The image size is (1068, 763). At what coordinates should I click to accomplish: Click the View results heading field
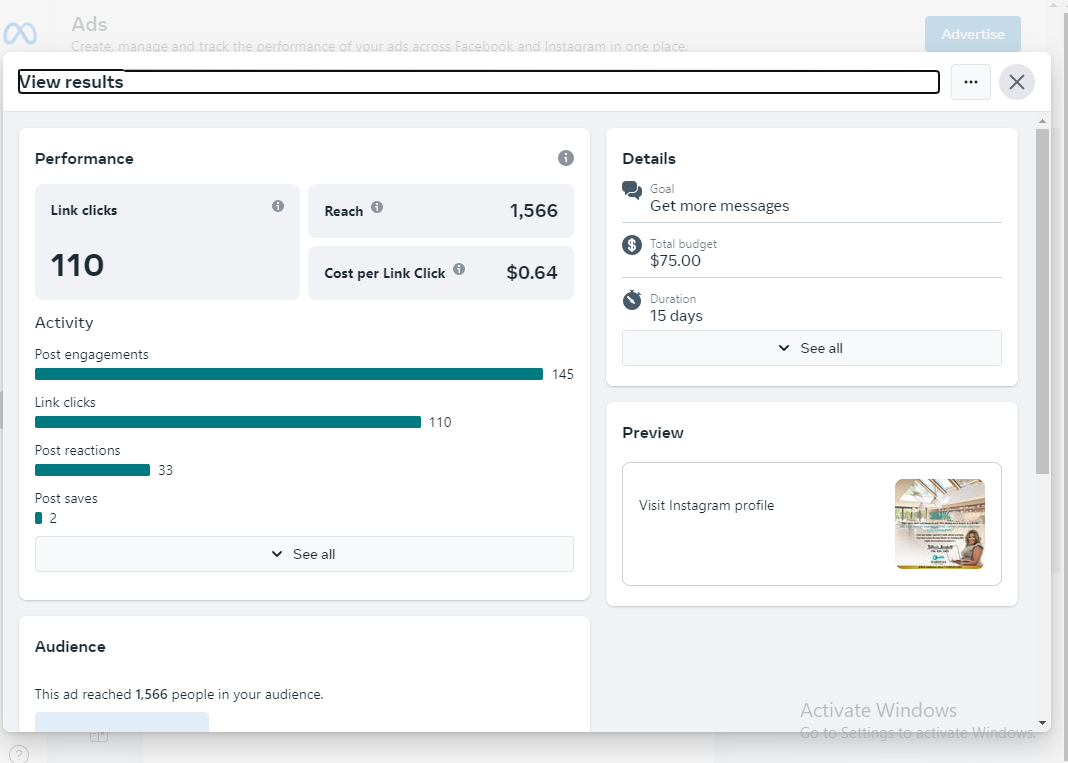coord(478,82)
